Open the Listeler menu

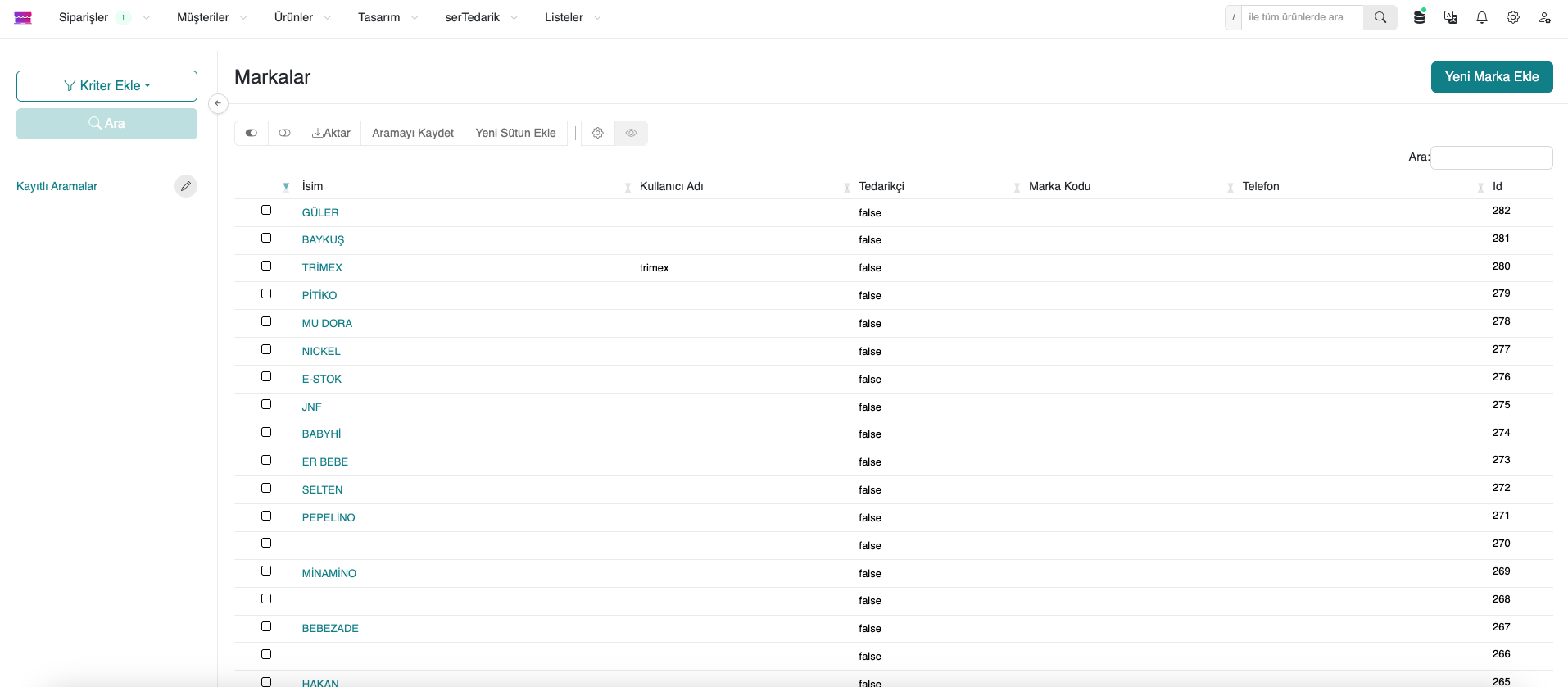point(564,17)
